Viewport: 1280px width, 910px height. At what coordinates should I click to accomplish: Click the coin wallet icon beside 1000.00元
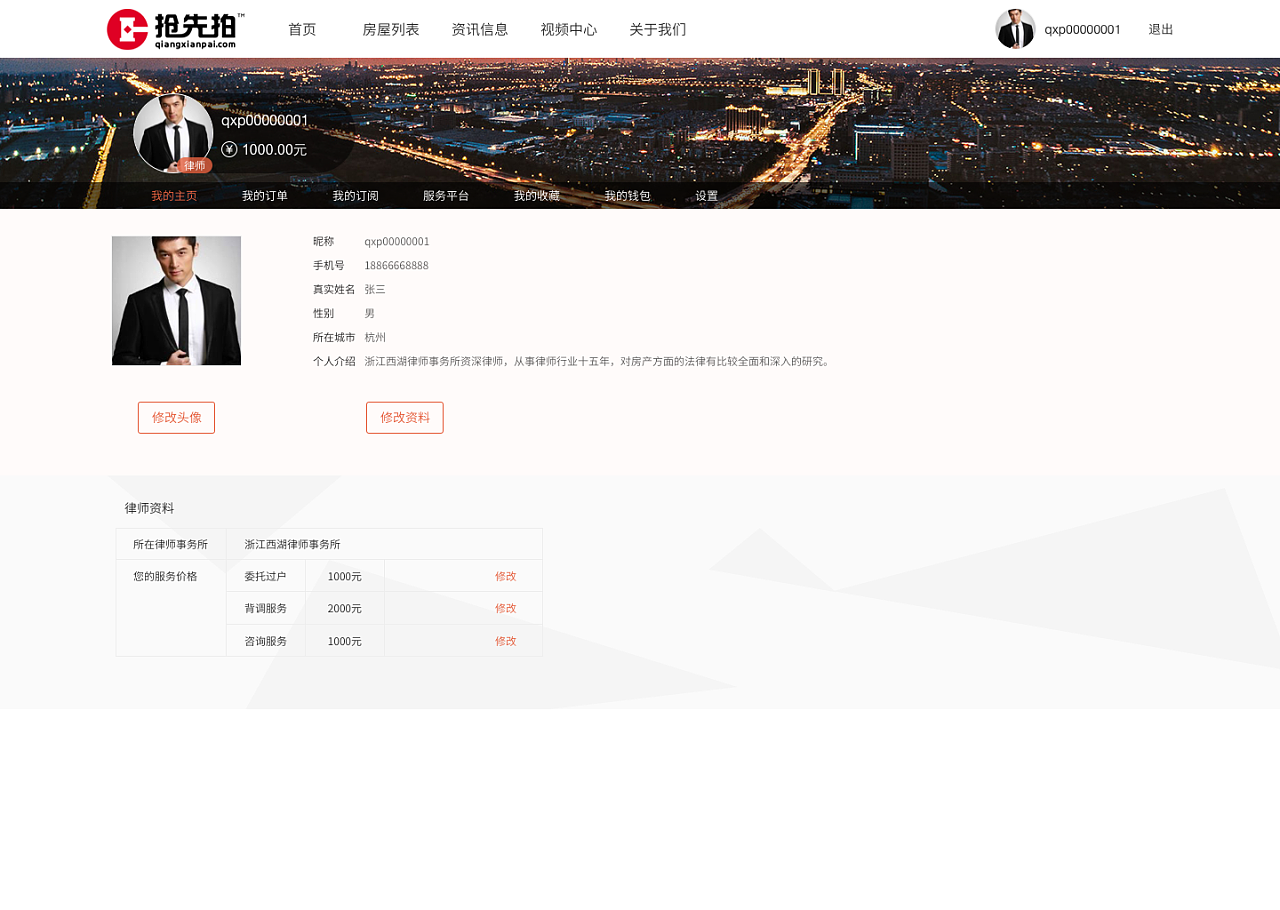[x=229, y=149]
